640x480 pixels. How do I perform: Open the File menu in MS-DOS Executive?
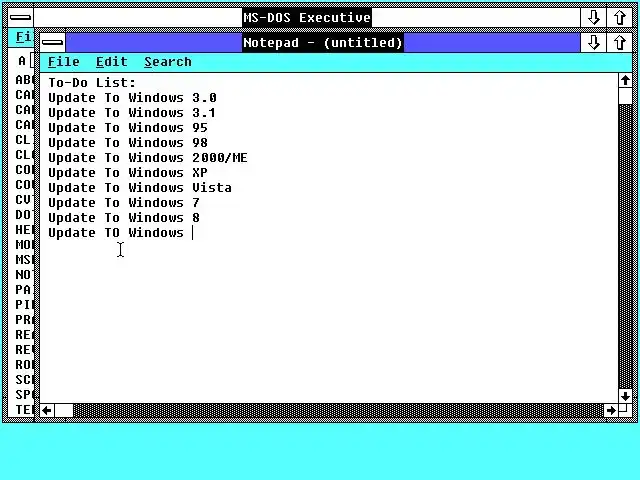(x=24, y=37)
